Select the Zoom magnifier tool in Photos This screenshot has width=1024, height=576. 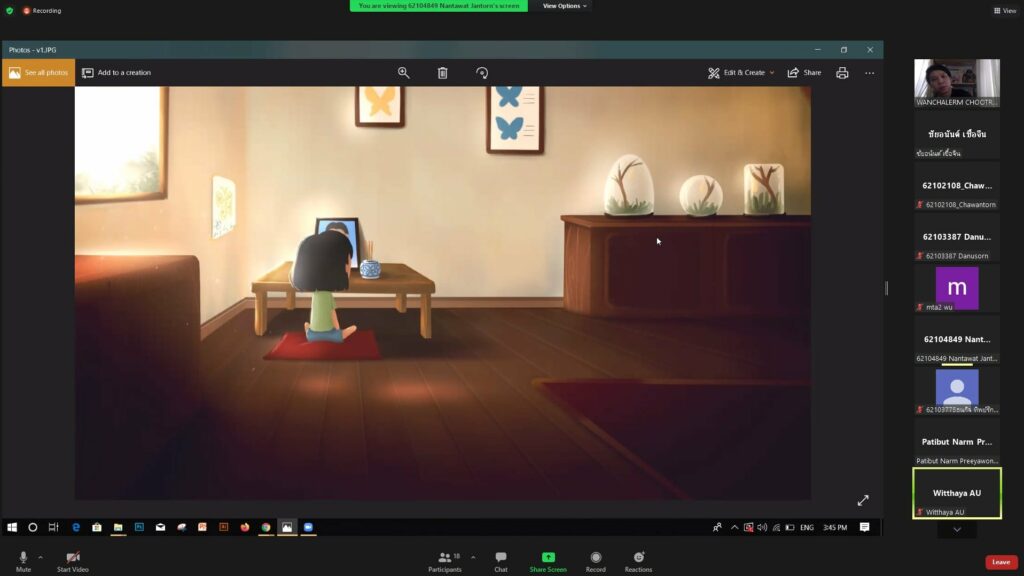click(x=403, y=72)
